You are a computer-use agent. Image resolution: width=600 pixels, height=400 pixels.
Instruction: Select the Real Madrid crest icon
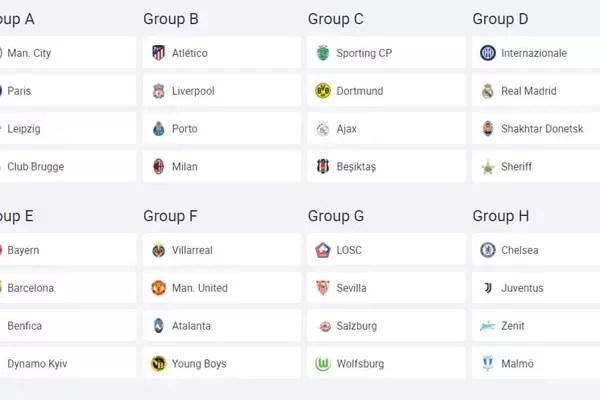click(x=487, y=91)
